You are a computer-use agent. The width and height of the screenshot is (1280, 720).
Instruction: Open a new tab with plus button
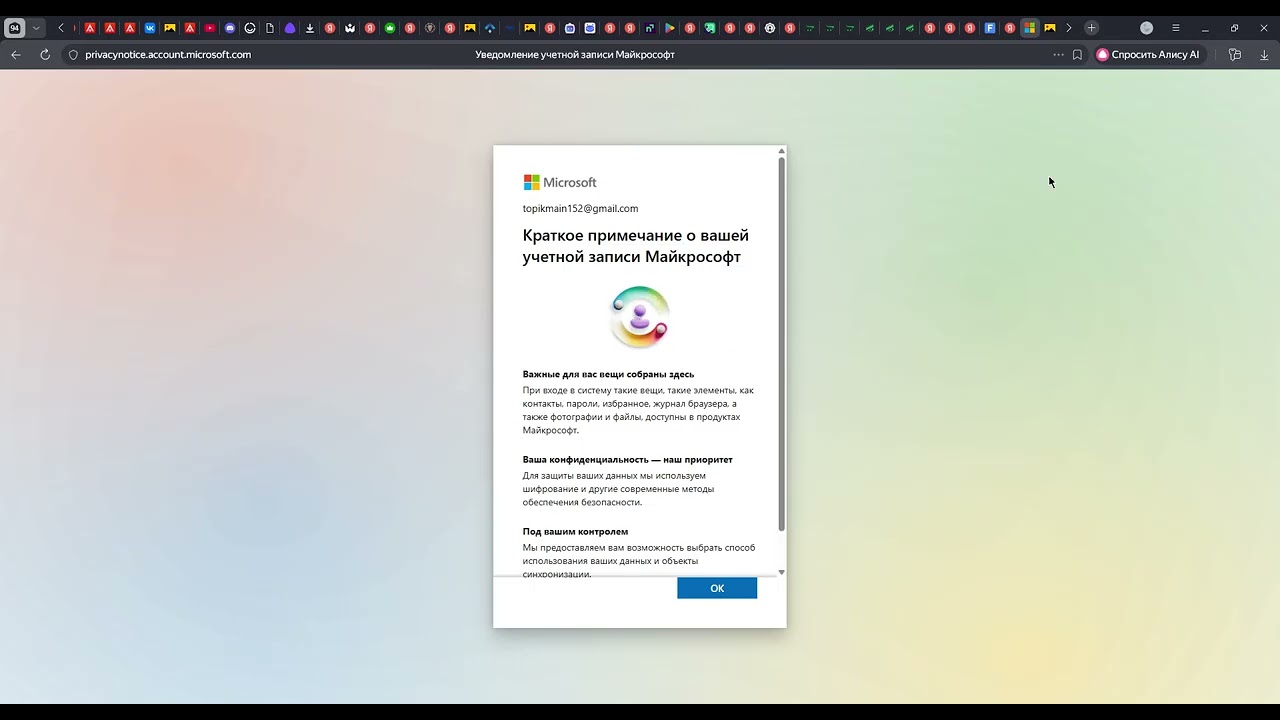(x=1091, y=28)
